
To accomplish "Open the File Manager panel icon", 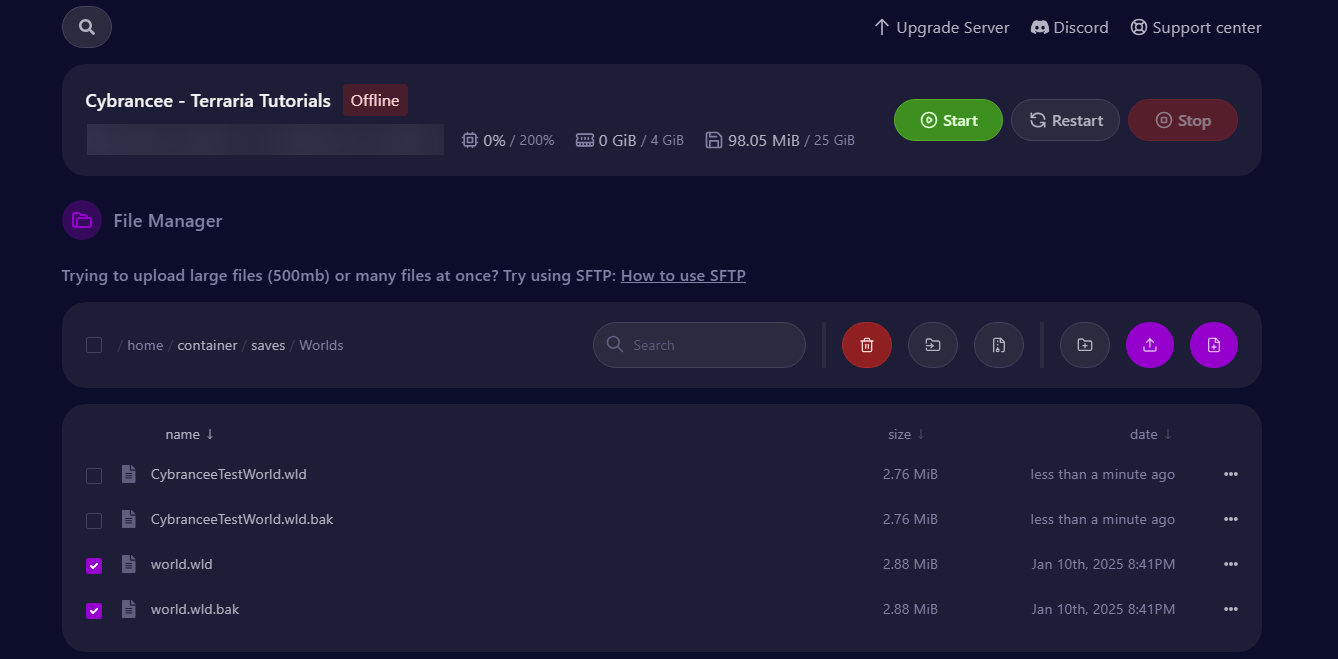I will coord(81,220).
